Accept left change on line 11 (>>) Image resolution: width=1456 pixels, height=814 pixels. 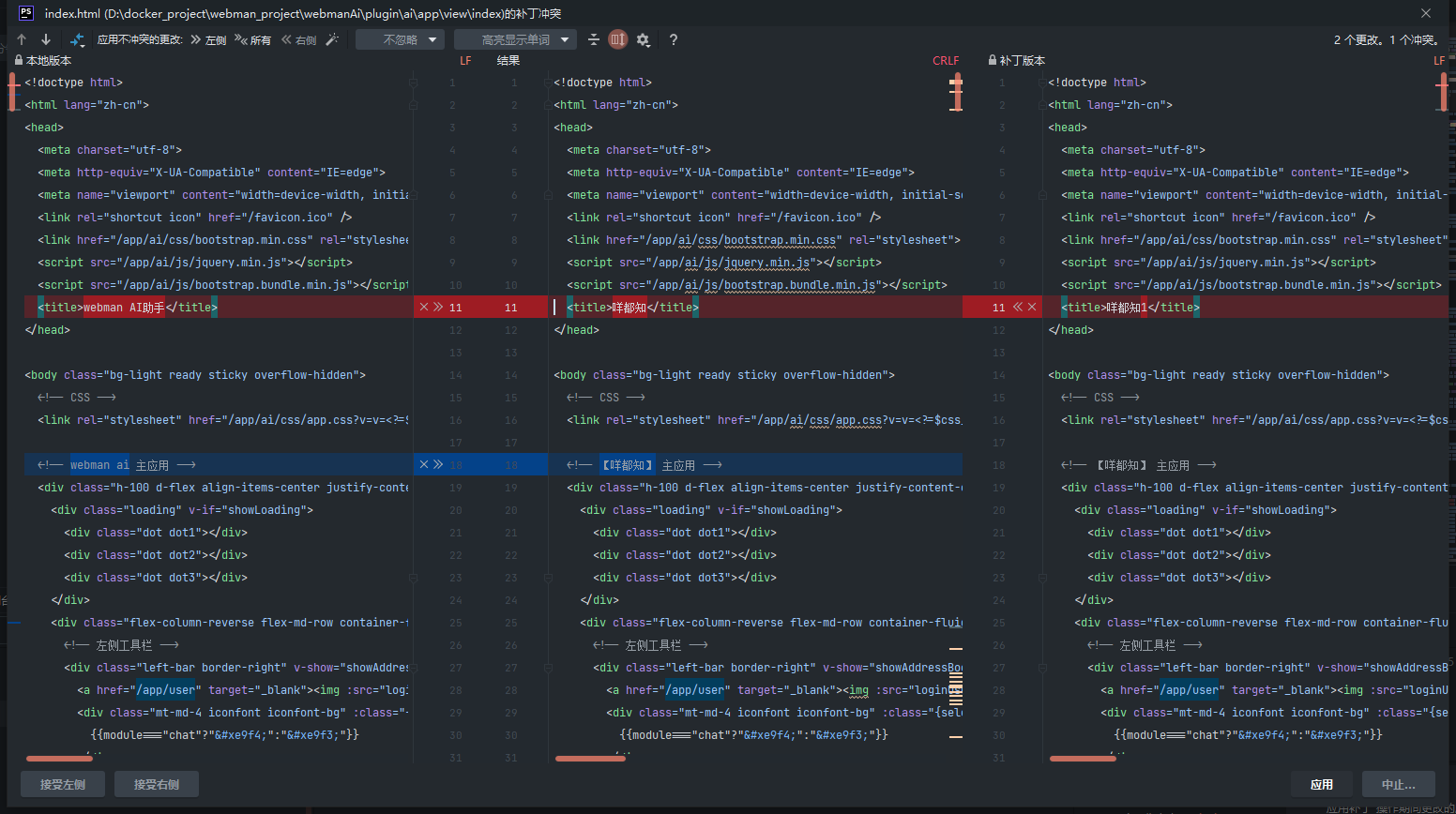pos(438,307)
